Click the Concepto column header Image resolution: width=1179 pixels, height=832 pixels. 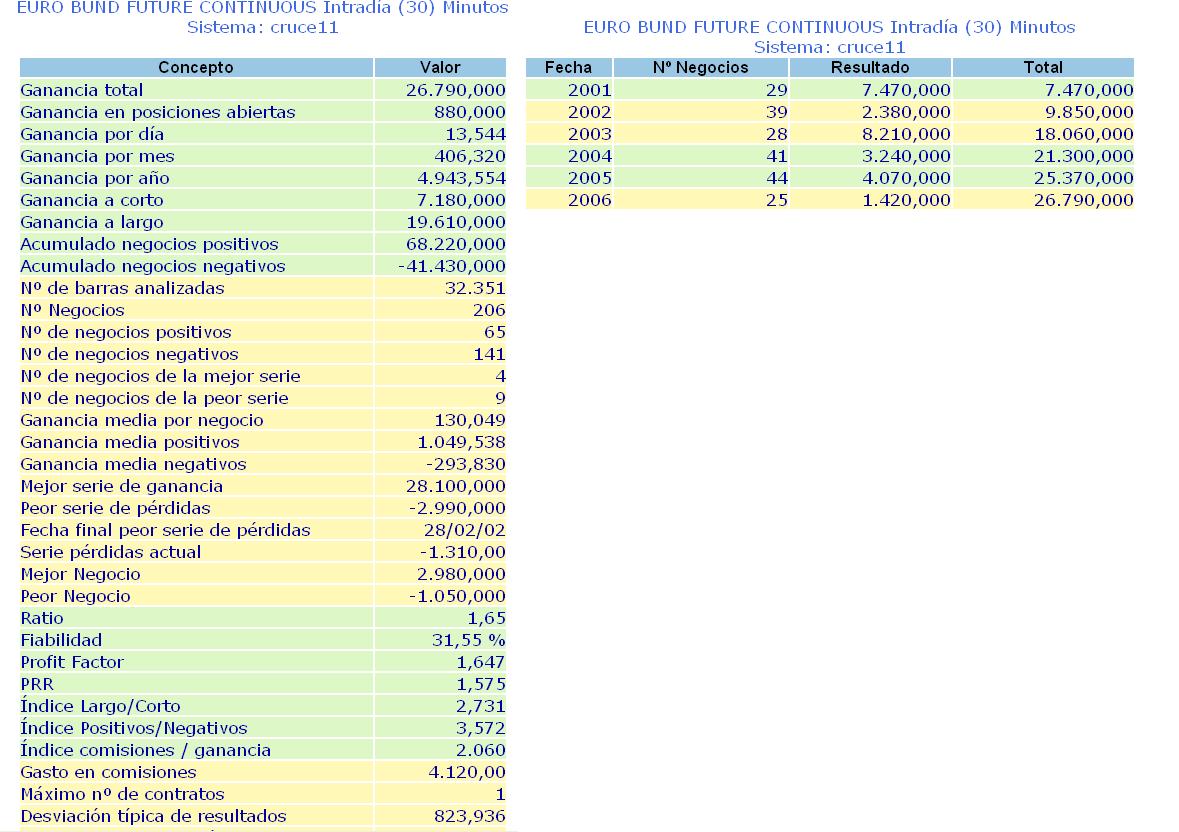196,68
